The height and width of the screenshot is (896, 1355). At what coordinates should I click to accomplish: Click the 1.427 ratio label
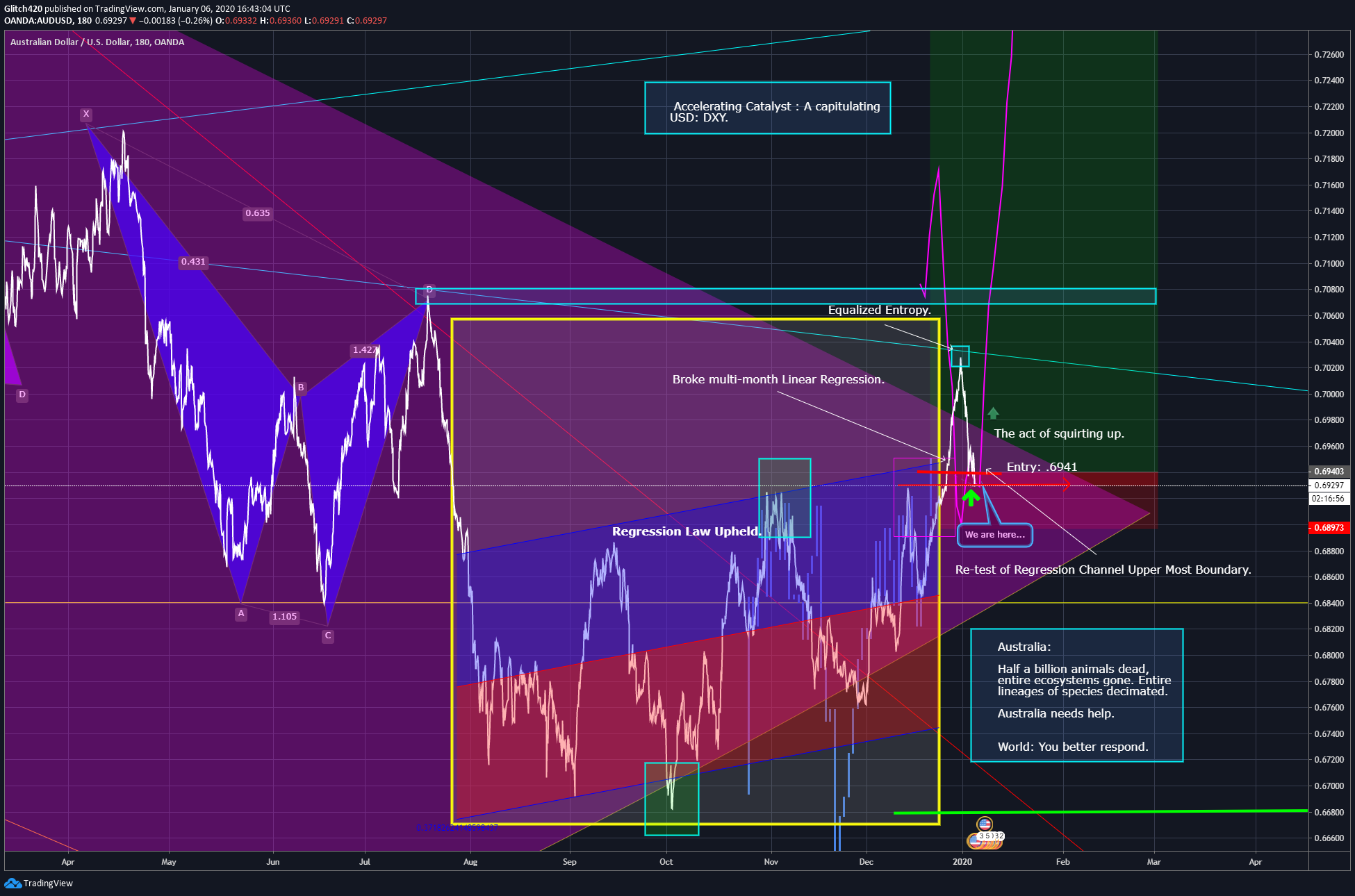point(365,350)
